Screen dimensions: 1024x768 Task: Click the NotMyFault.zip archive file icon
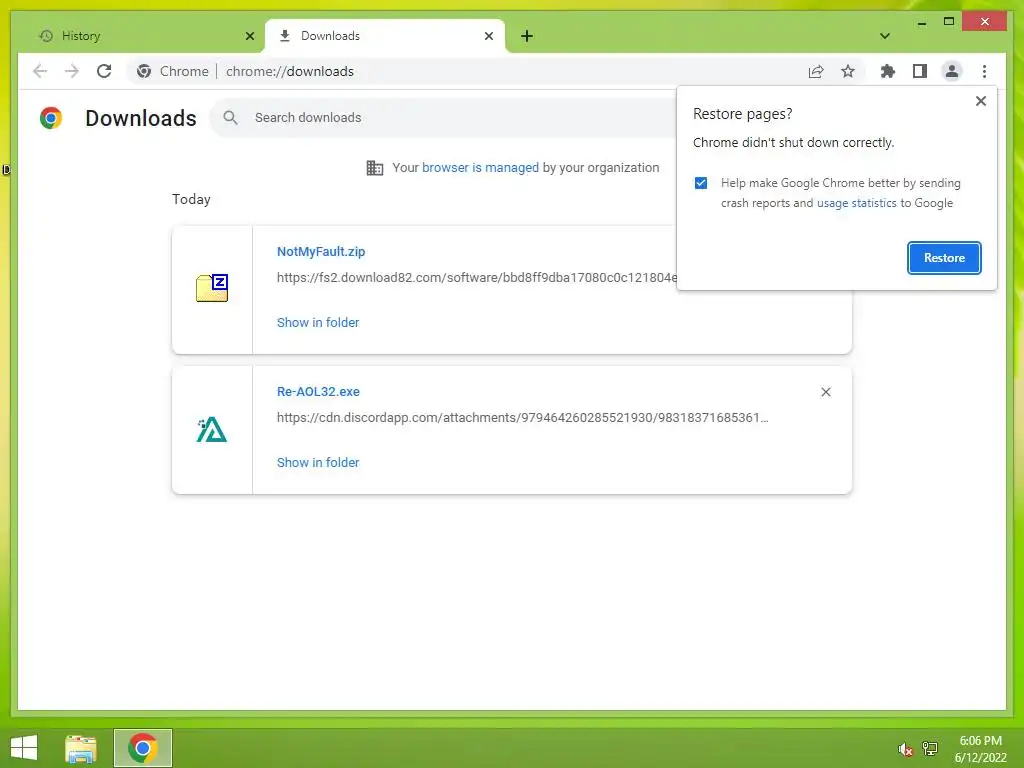pyautogui.click(x=212, y=288)
